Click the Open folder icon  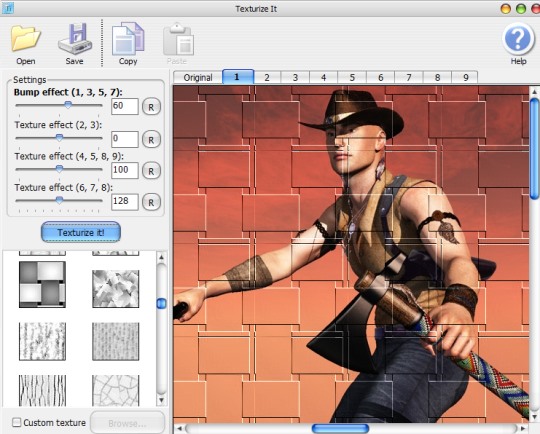[x=26, y=38]
